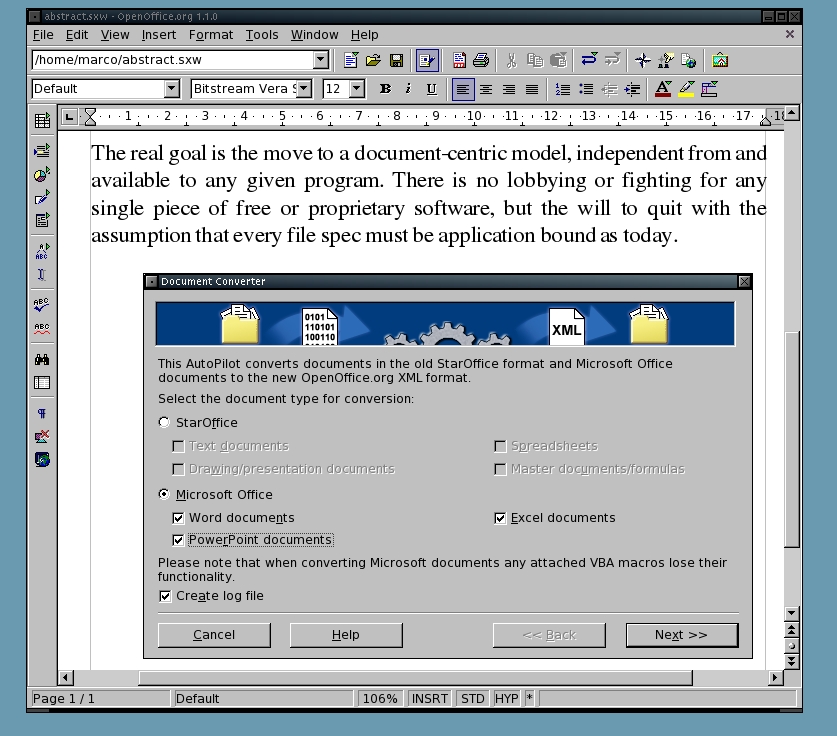Open the Format menu

coord(210,35)
